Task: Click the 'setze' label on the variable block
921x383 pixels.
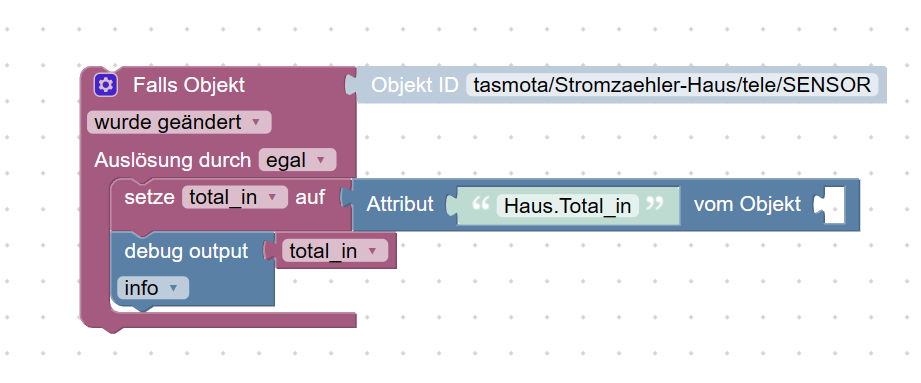Action: pyautogui.click(x=149, y=197)
